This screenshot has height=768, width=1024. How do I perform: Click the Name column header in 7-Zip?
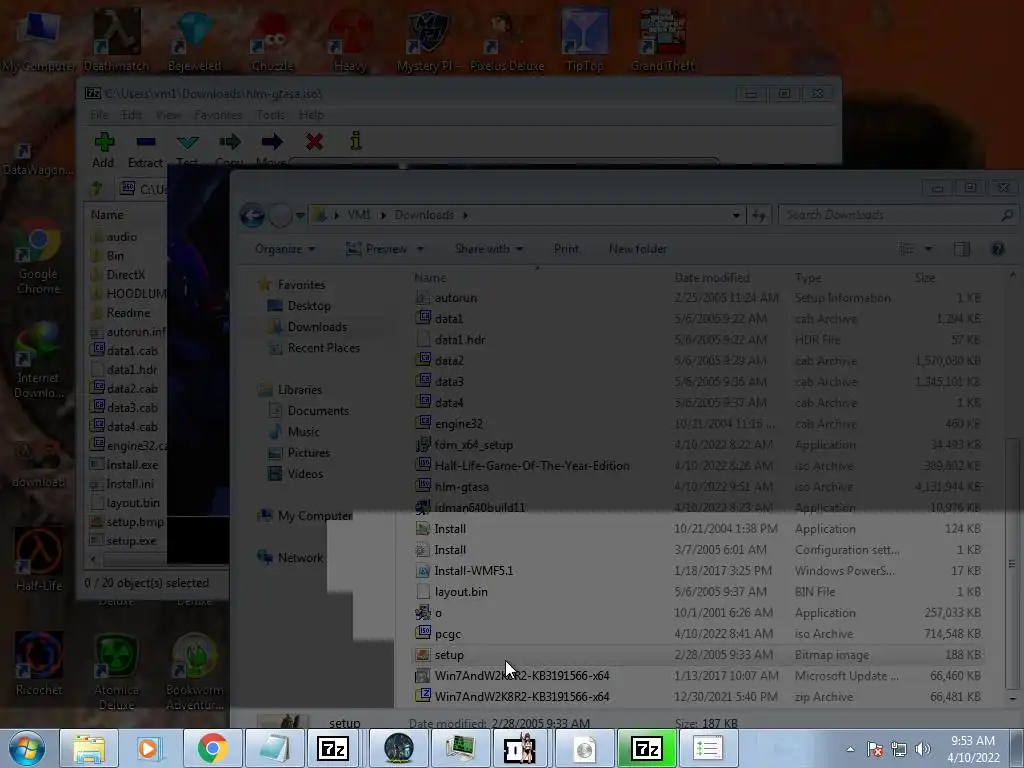[107, 215]
